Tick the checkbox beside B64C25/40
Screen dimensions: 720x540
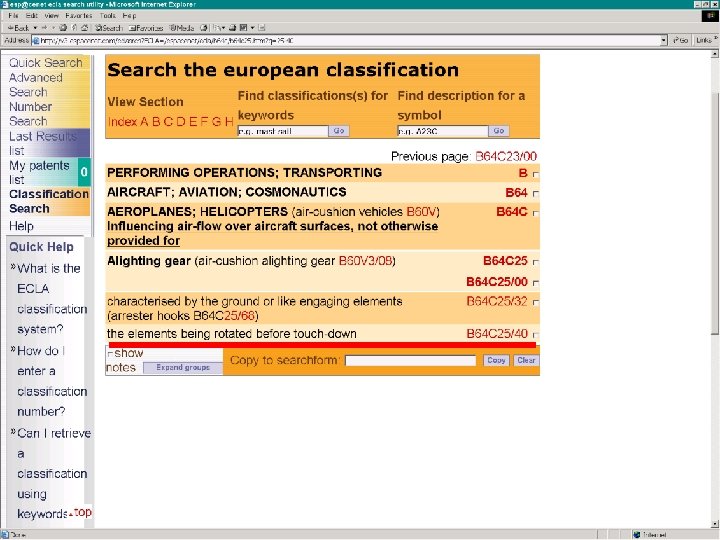pos(535,335)
